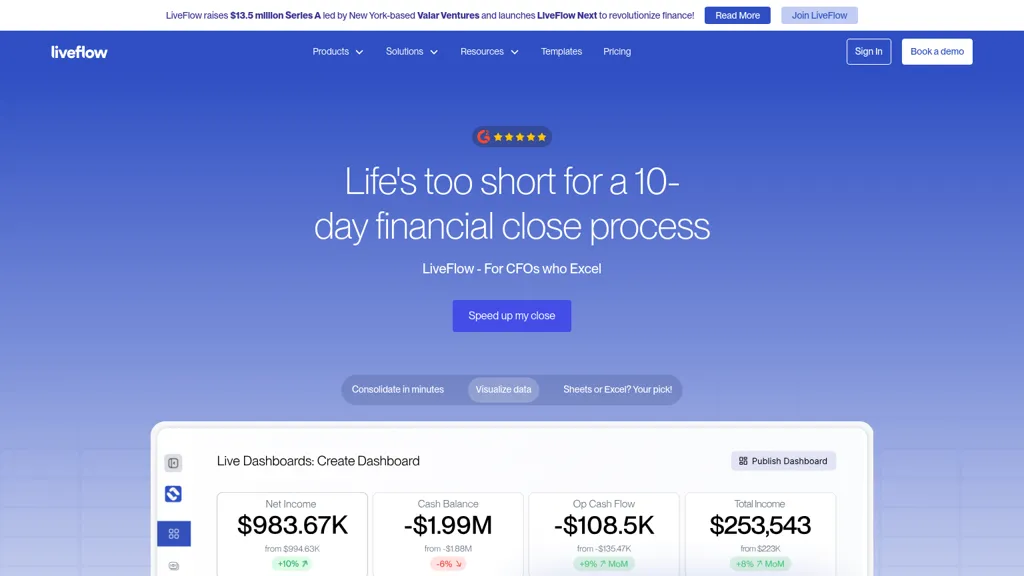Click the liveflow logo in the header
Viewport: 1024px width, 576px height.
[x=79, y=52]
